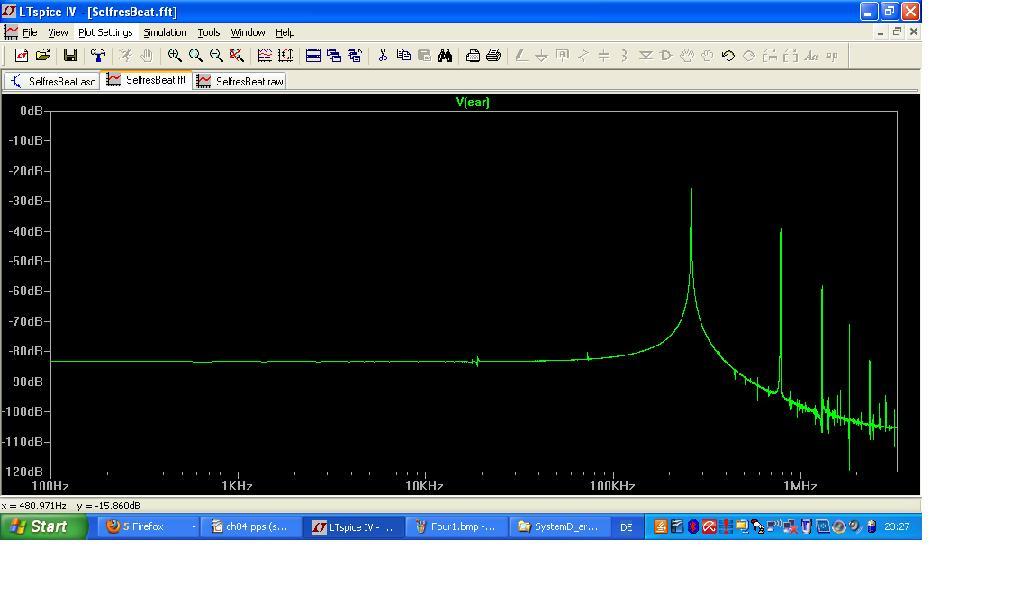The height and width of the screenshot is (600, 1024).
Task: Click the Place Component gate icon
Action: 666,56
